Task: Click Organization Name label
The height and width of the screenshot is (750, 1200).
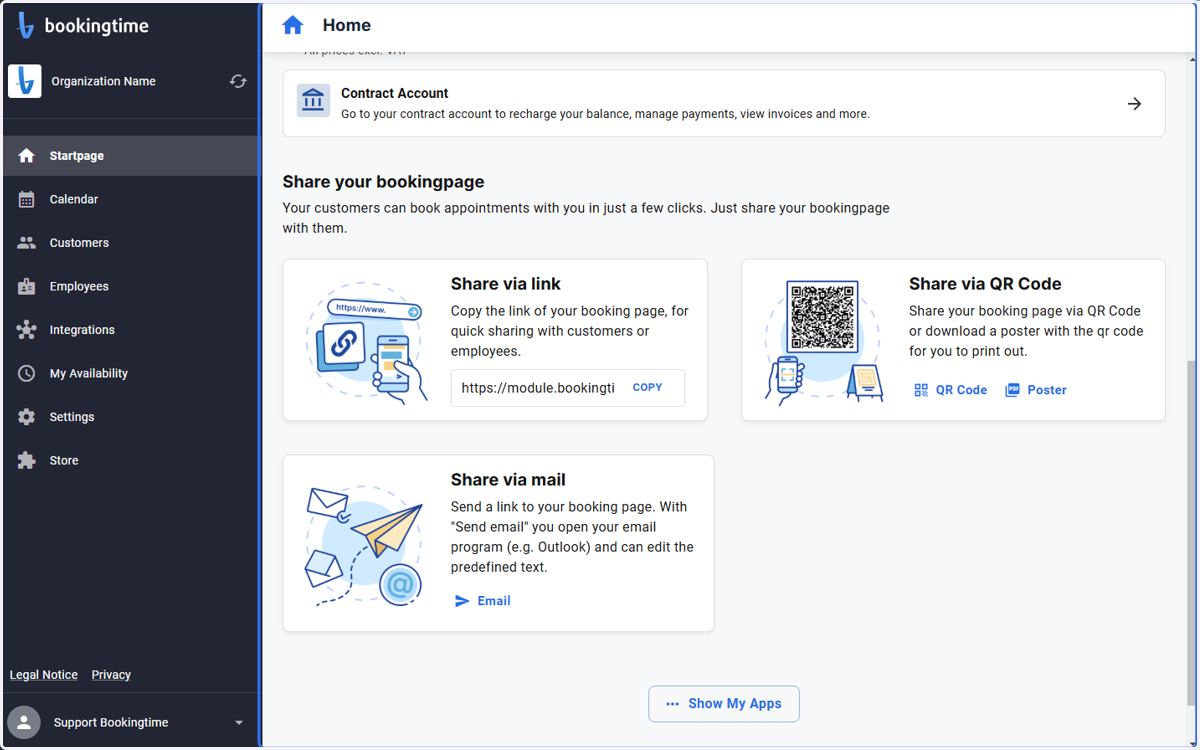Action: point(104,81)
